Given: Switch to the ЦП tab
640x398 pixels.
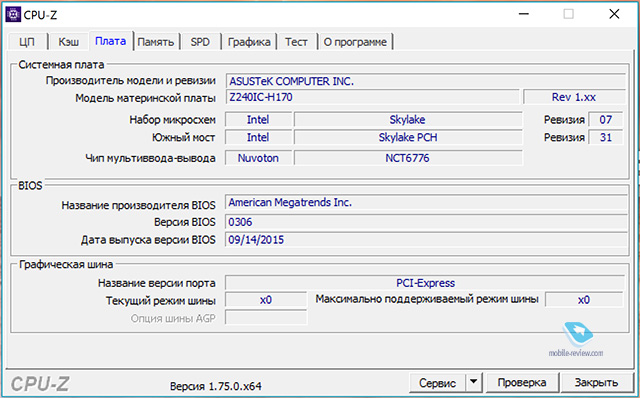Looking at the screenshot, I should click(27, 42).
